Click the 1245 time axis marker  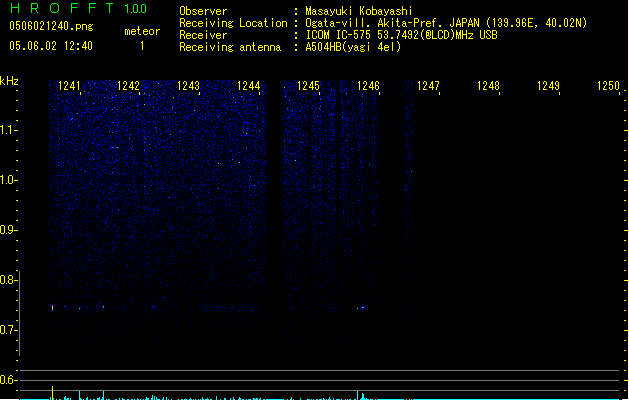click(x=308, y=86)
